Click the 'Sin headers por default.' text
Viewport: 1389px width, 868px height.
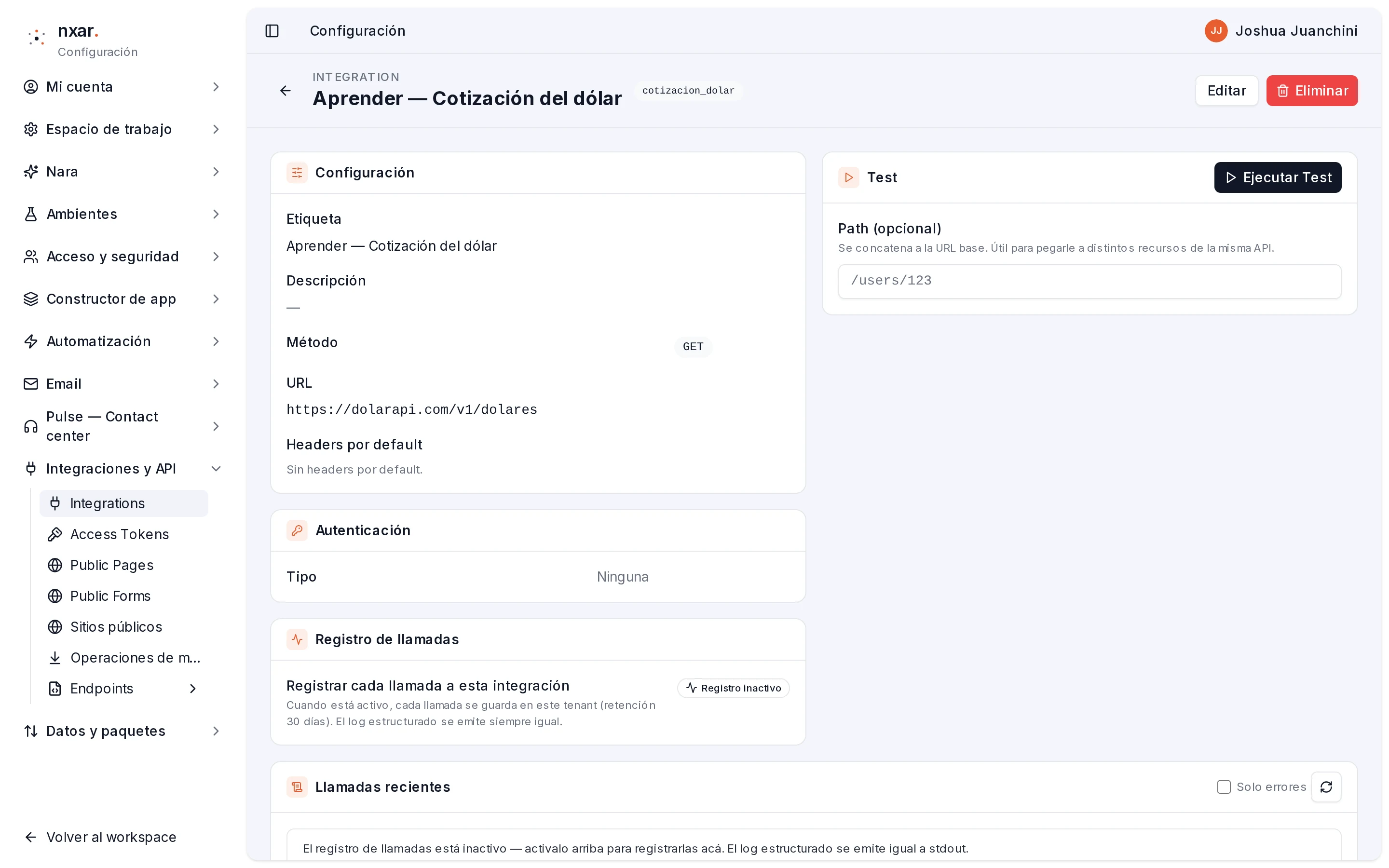[x=354, y=470]
